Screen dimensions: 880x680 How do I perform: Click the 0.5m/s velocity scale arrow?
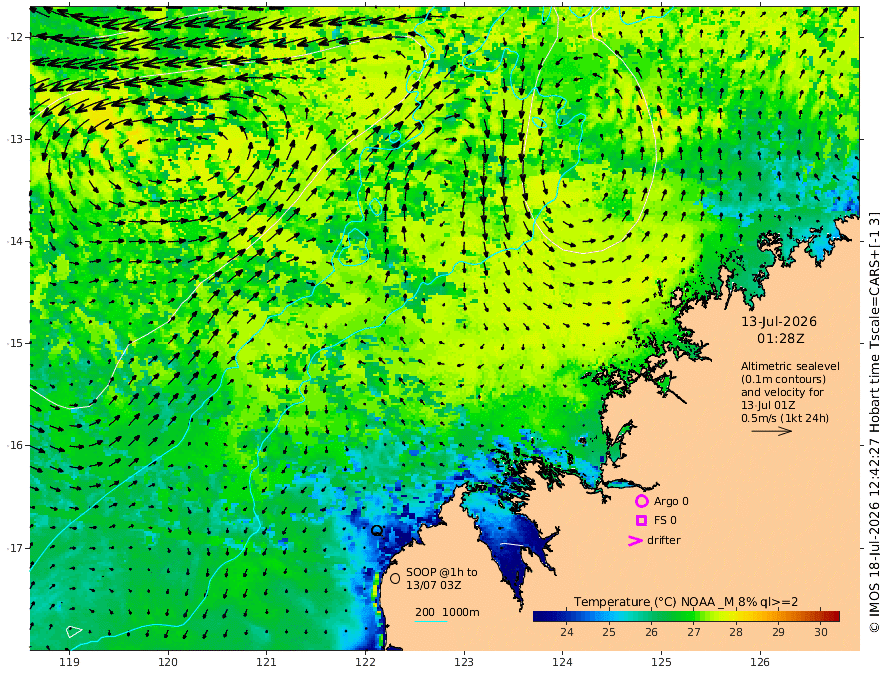(772, 431)
